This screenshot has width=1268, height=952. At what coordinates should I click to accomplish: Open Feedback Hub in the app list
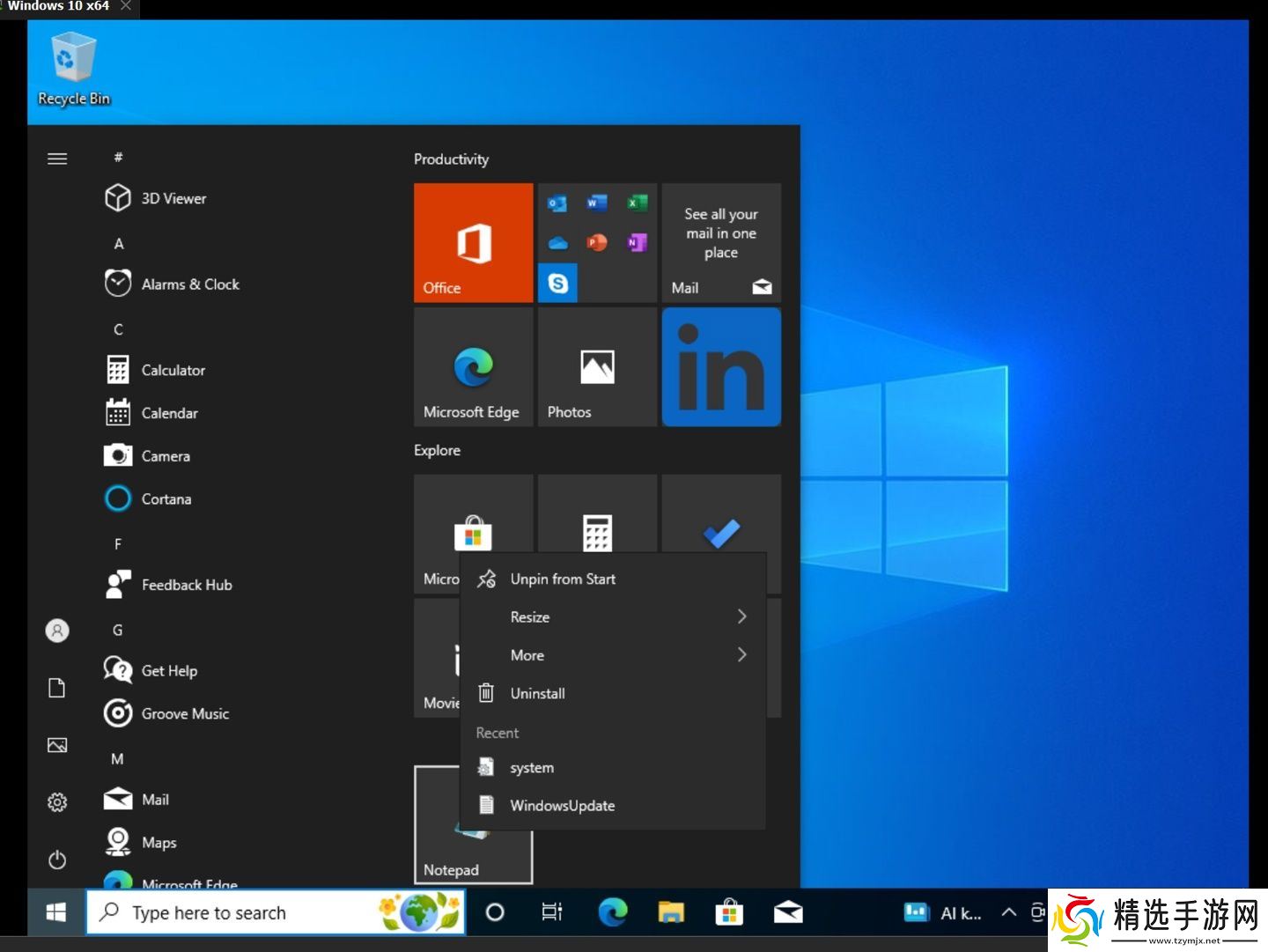186,585
